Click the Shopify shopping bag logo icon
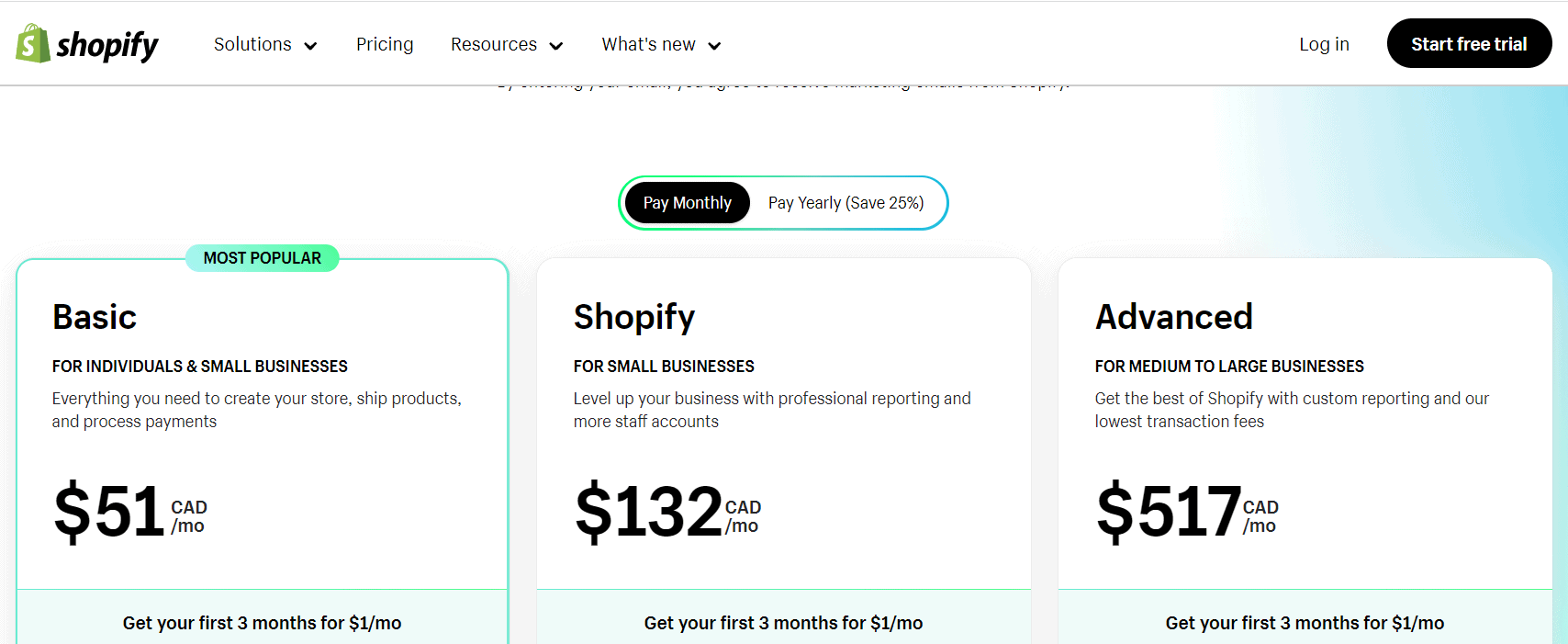This screenshot has width=1568, height=644. point(32,43)
